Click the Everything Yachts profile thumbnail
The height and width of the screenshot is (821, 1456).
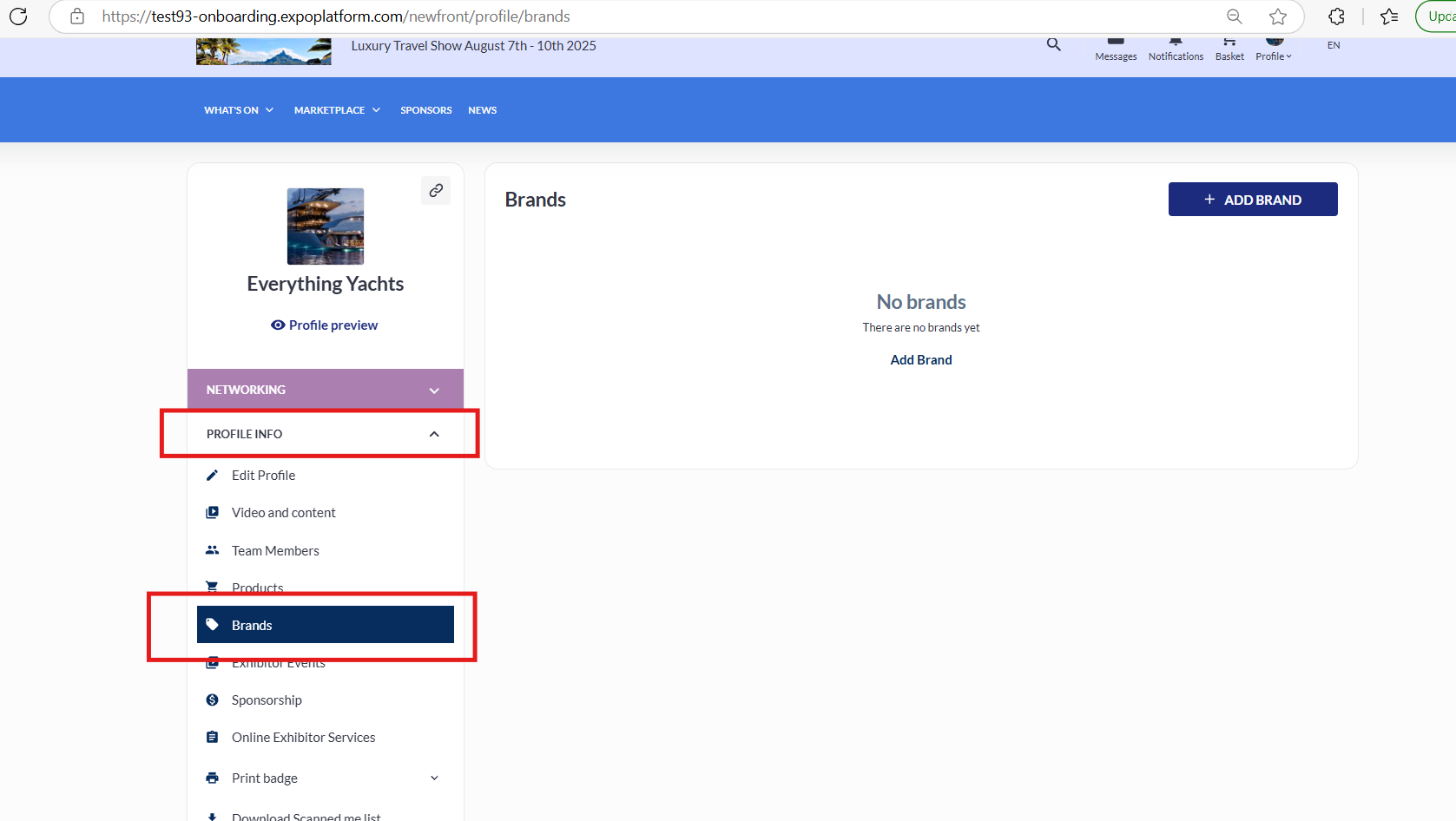pos(326,227)
